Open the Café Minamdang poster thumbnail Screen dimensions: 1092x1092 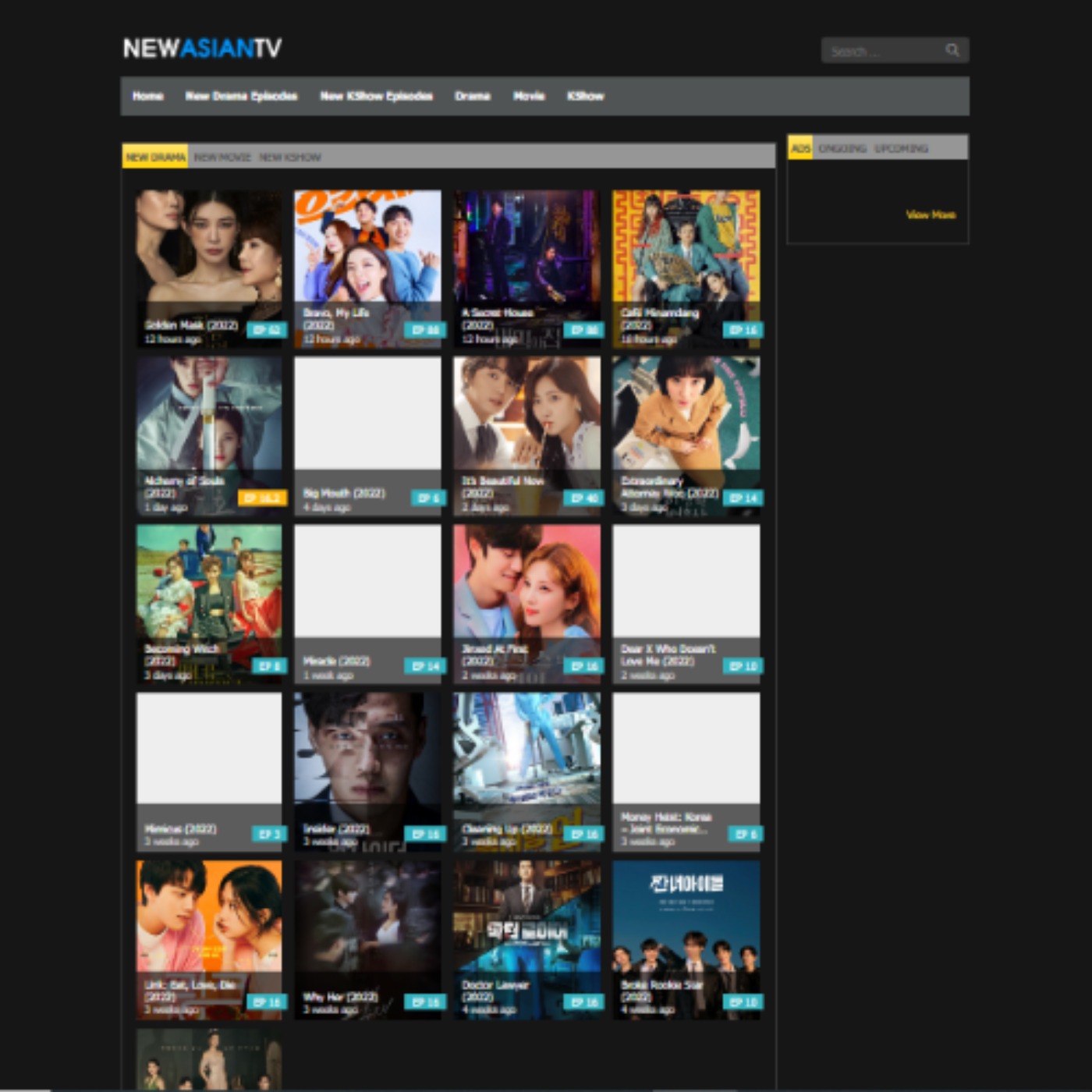click(686, 268)
